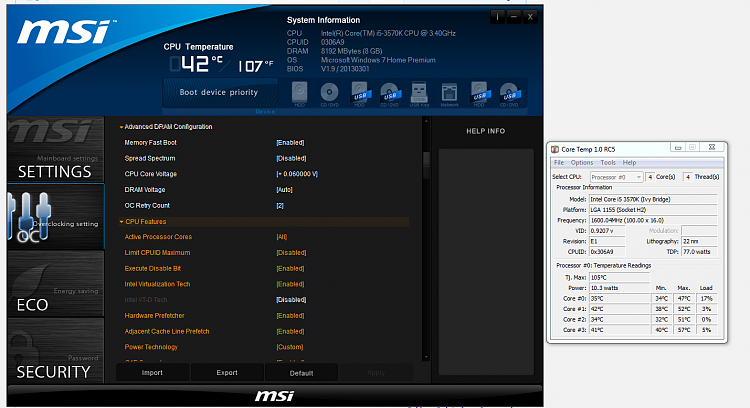
Task: Open the Select CPU dropdown in Core Temp
Action: click(x=616, y=177)
